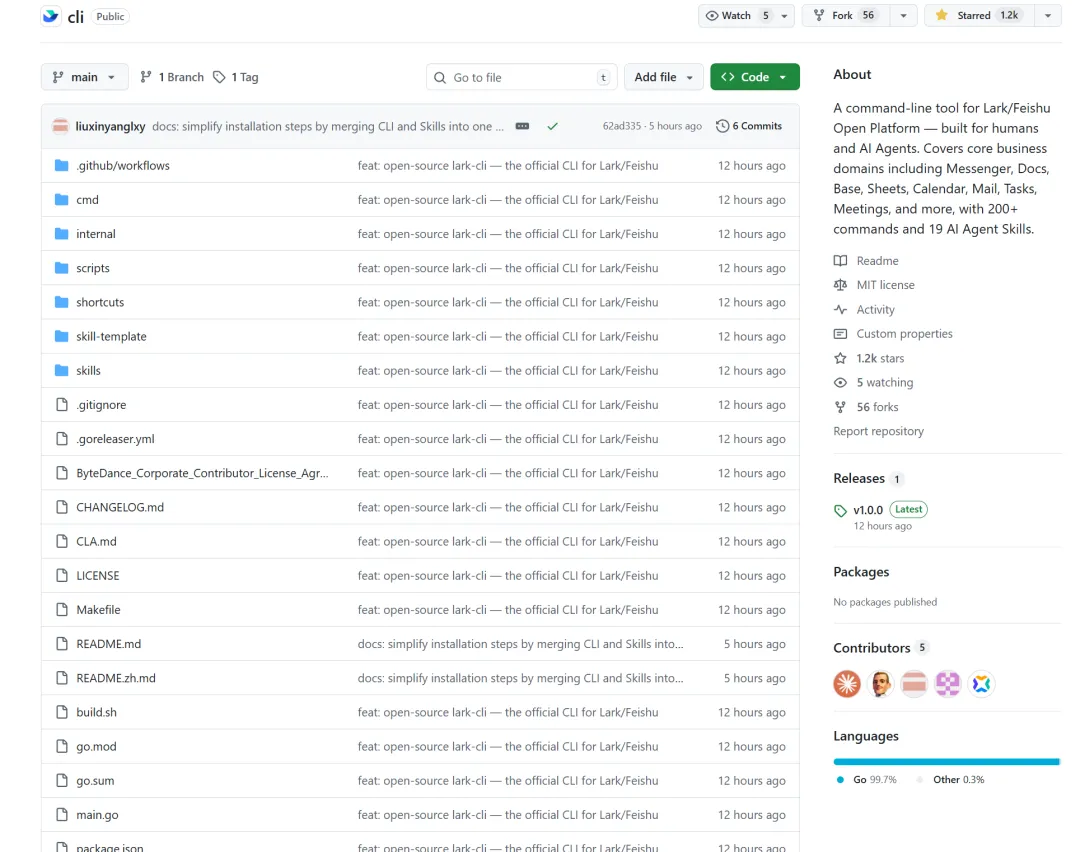Open the Watch notifications dropdown arrow
This screenshot has width=1080, height=852.
785,16
